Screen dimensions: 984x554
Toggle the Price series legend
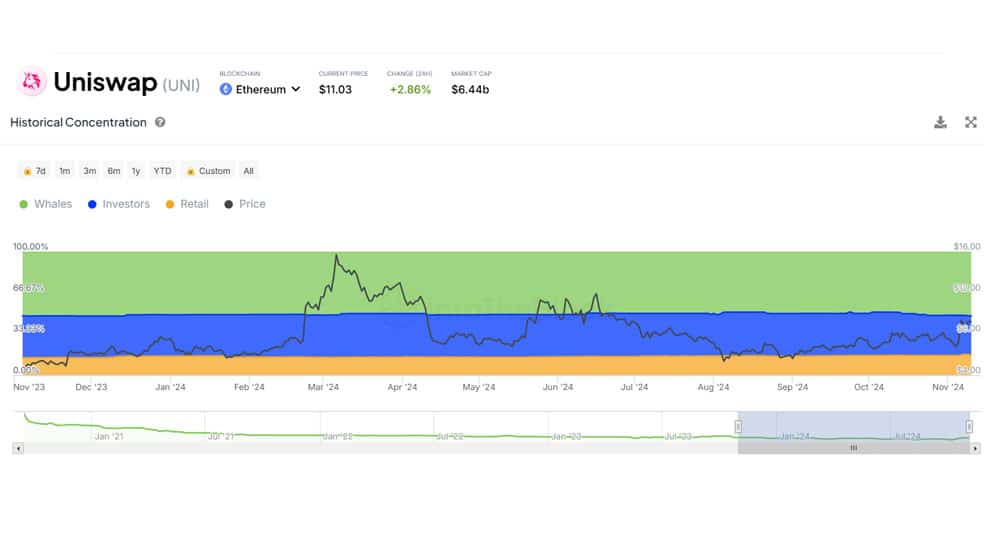(x=245, y=204)
